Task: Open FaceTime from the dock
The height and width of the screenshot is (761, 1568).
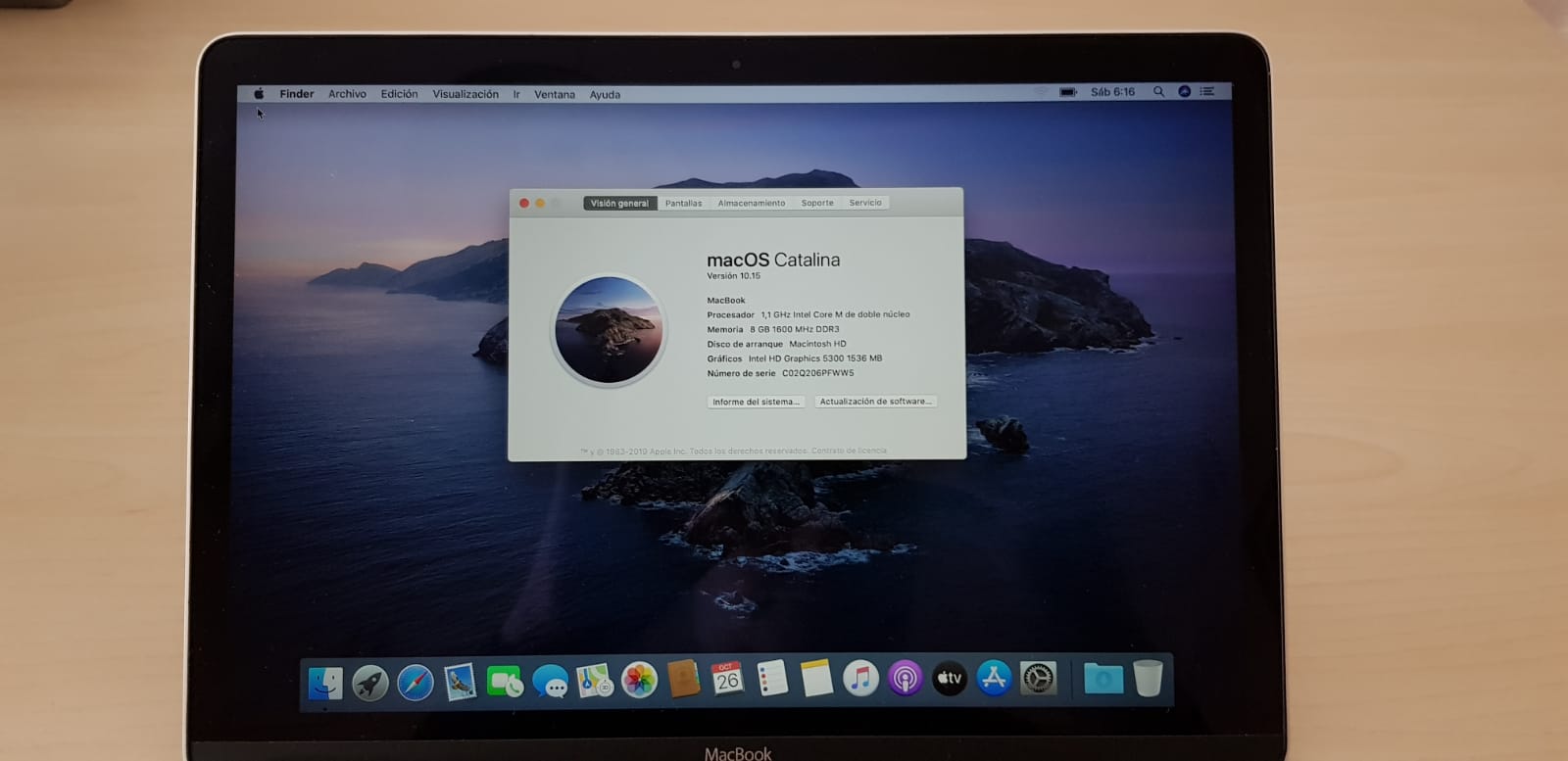Action: (505, 681)
